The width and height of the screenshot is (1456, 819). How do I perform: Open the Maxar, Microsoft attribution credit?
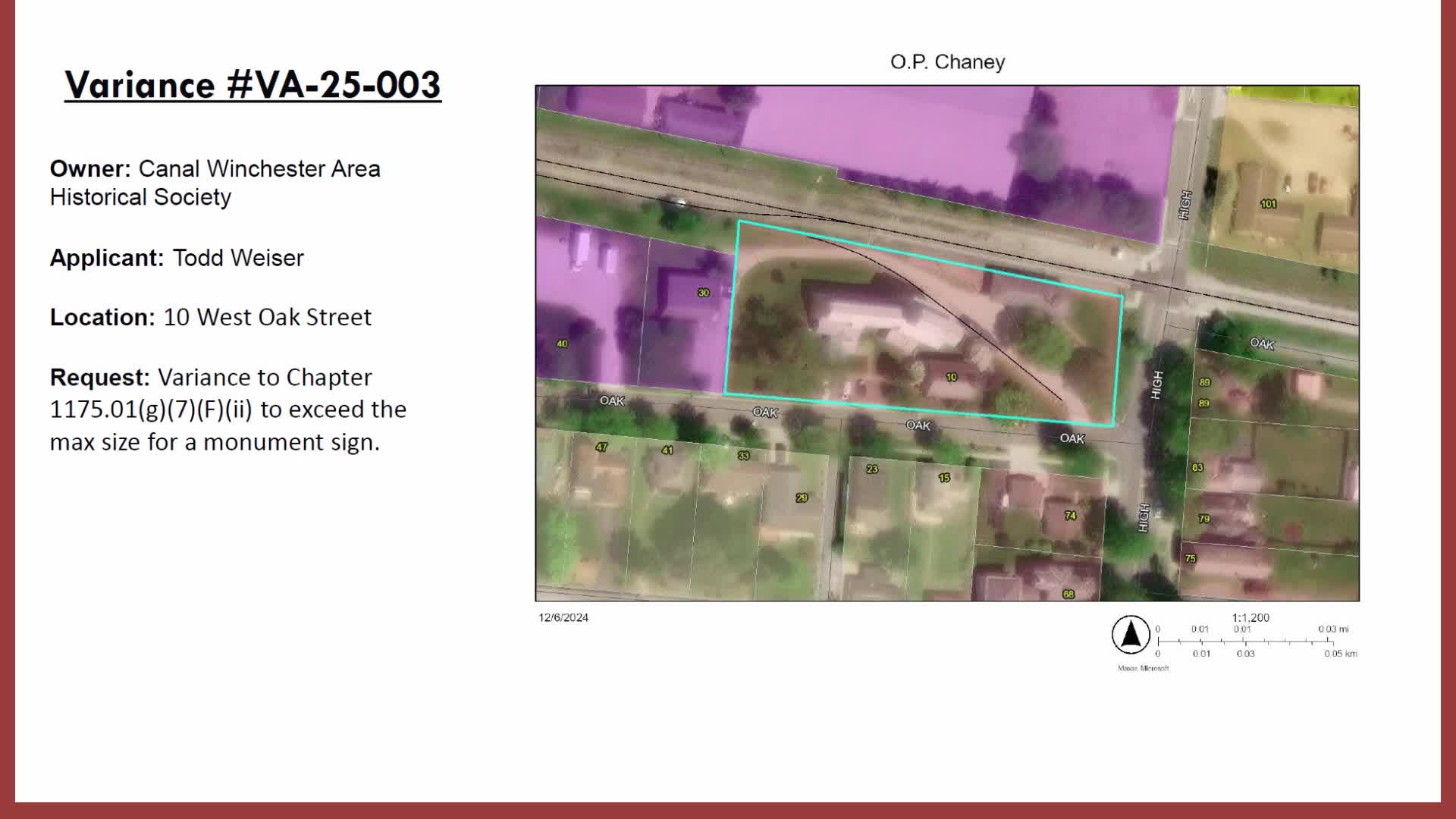1144,668
